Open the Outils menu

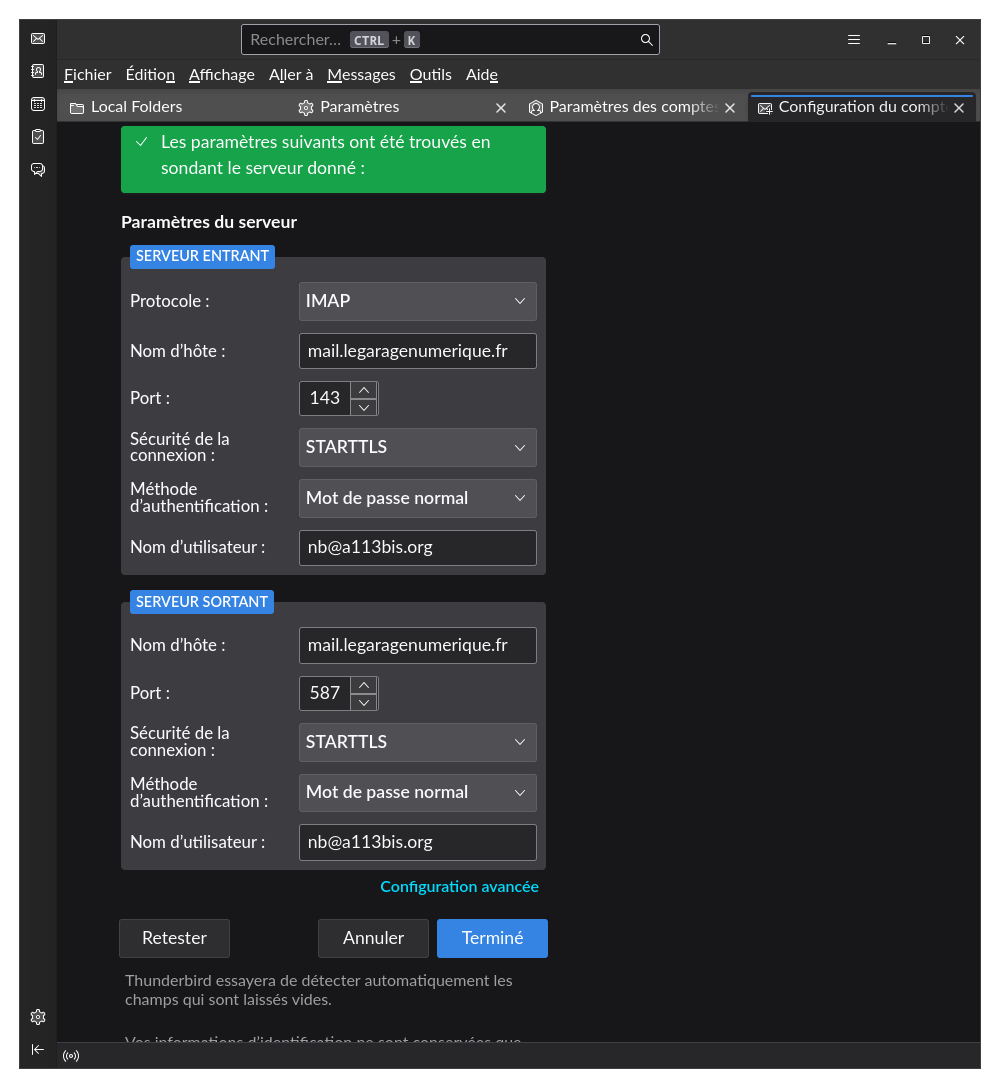coord(430,75)
